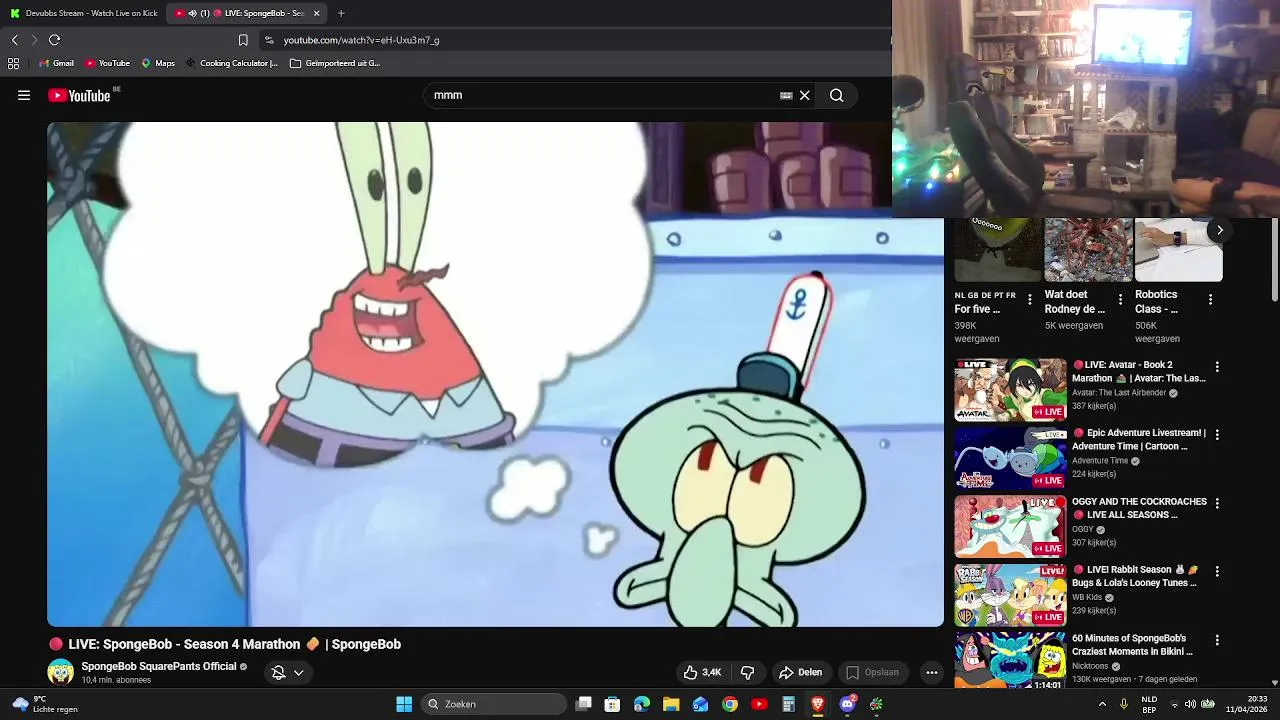Open the Epic Adventure Livestream title
Image resolution: width=1280 pixels, height=720 pixels.
pos(1138,440)
